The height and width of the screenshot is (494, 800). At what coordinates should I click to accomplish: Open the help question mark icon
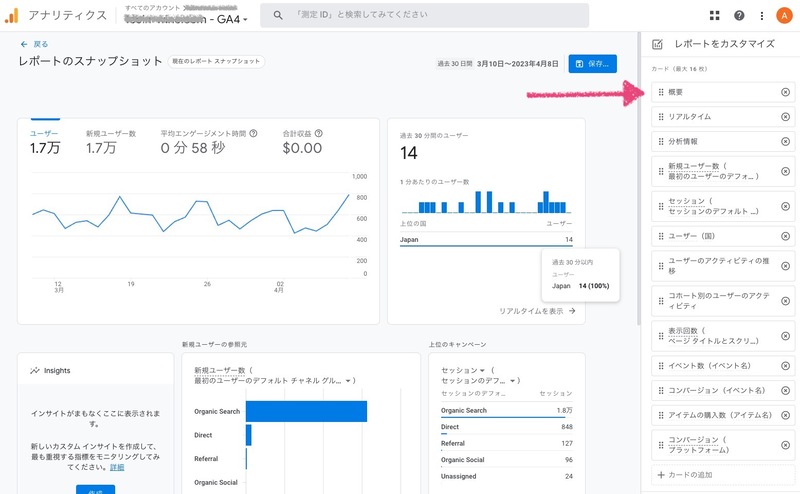pos(739,15)
